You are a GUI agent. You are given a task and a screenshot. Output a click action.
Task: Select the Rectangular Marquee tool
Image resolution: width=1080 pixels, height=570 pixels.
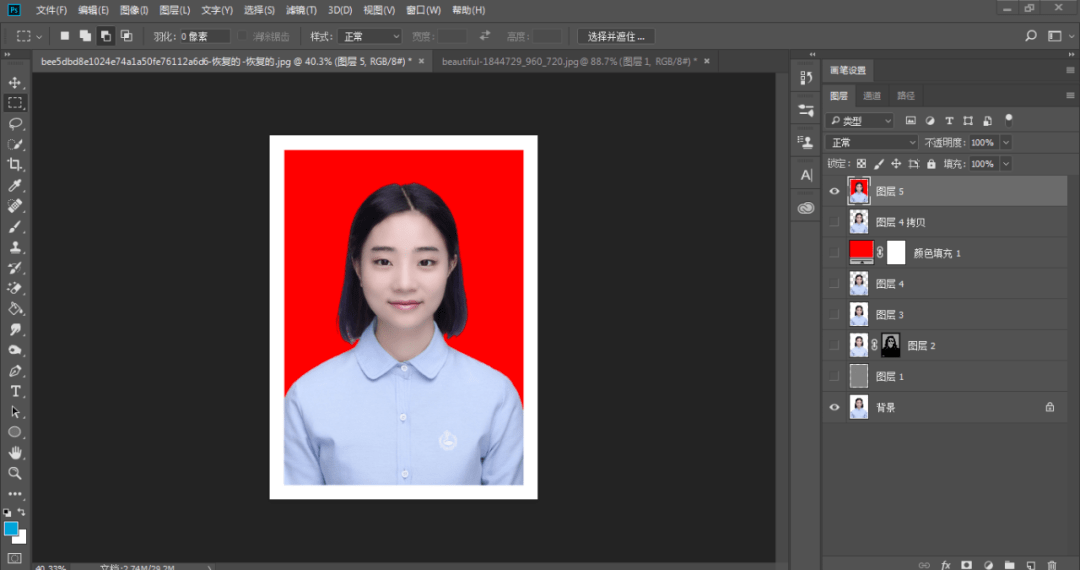(14, 103)
